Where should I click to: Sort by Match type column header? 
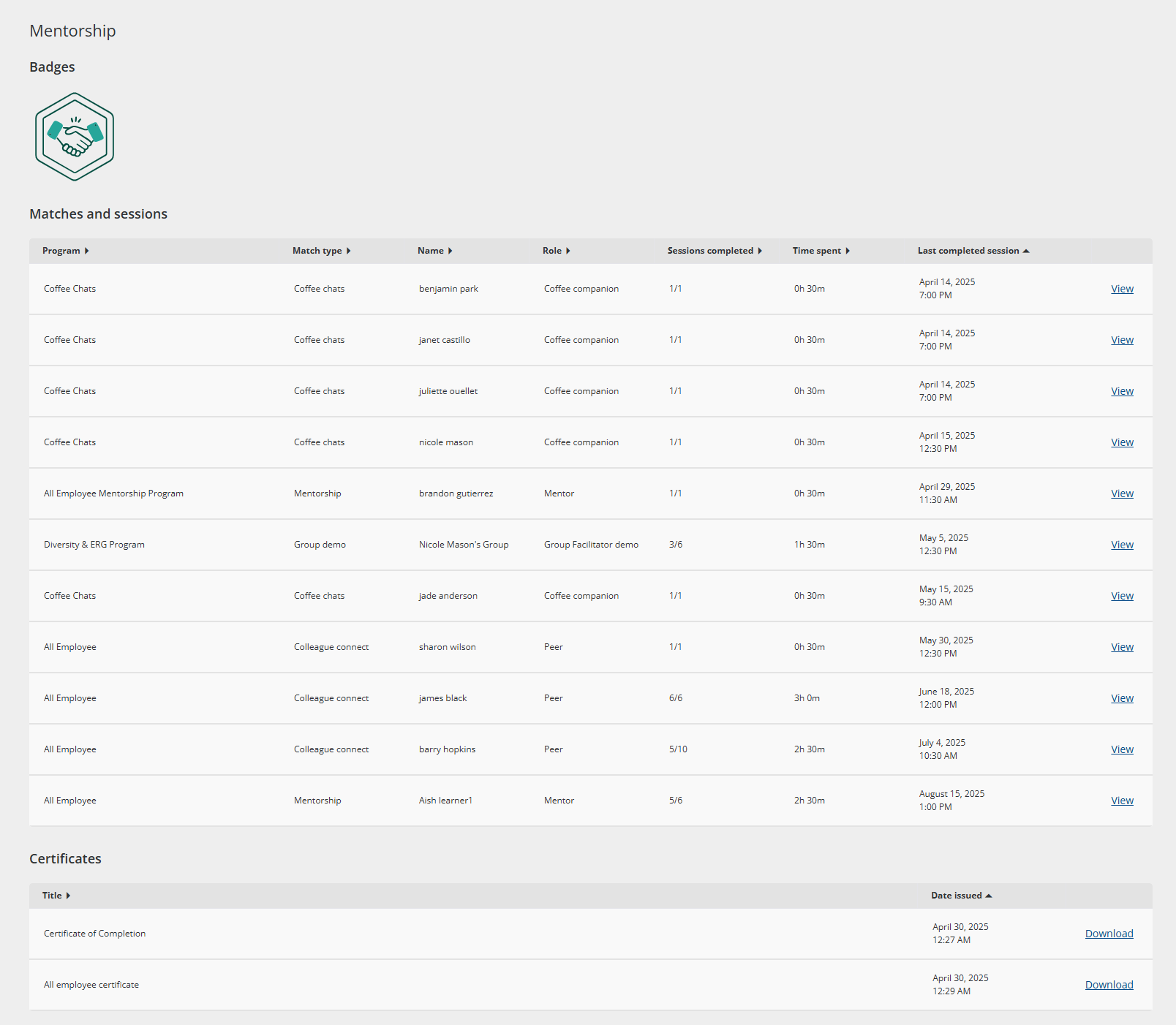[321, 251]
